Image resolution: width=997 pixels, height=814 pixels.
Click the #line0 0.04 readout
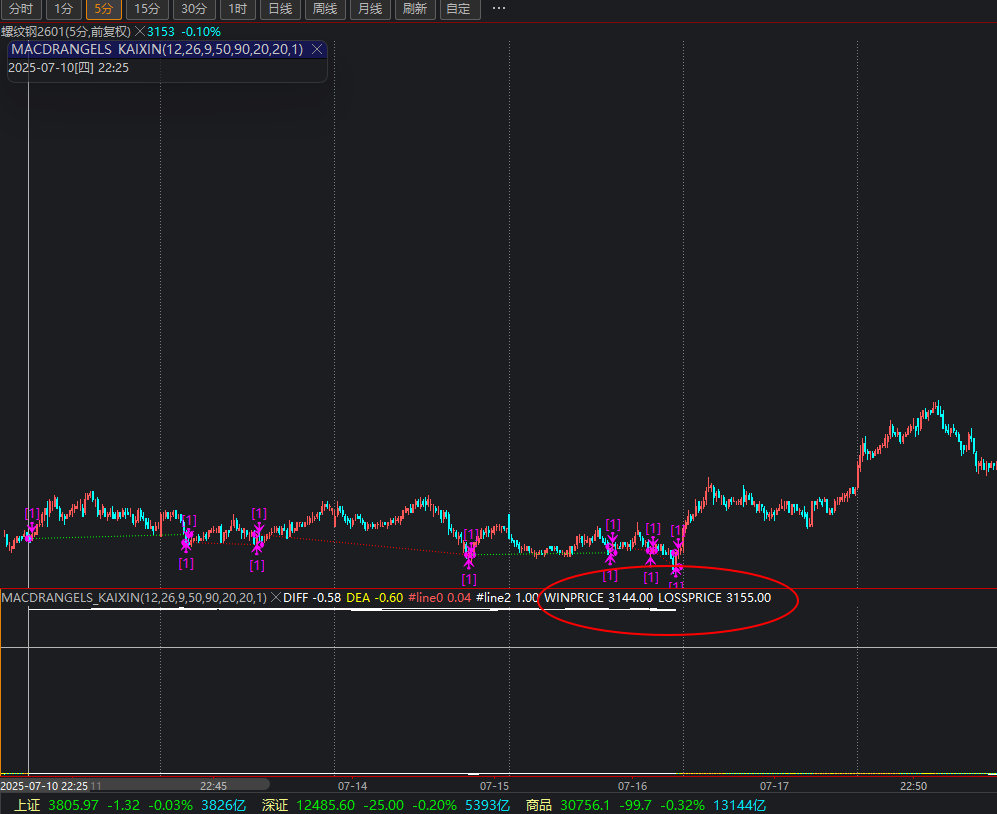[439, 598]
